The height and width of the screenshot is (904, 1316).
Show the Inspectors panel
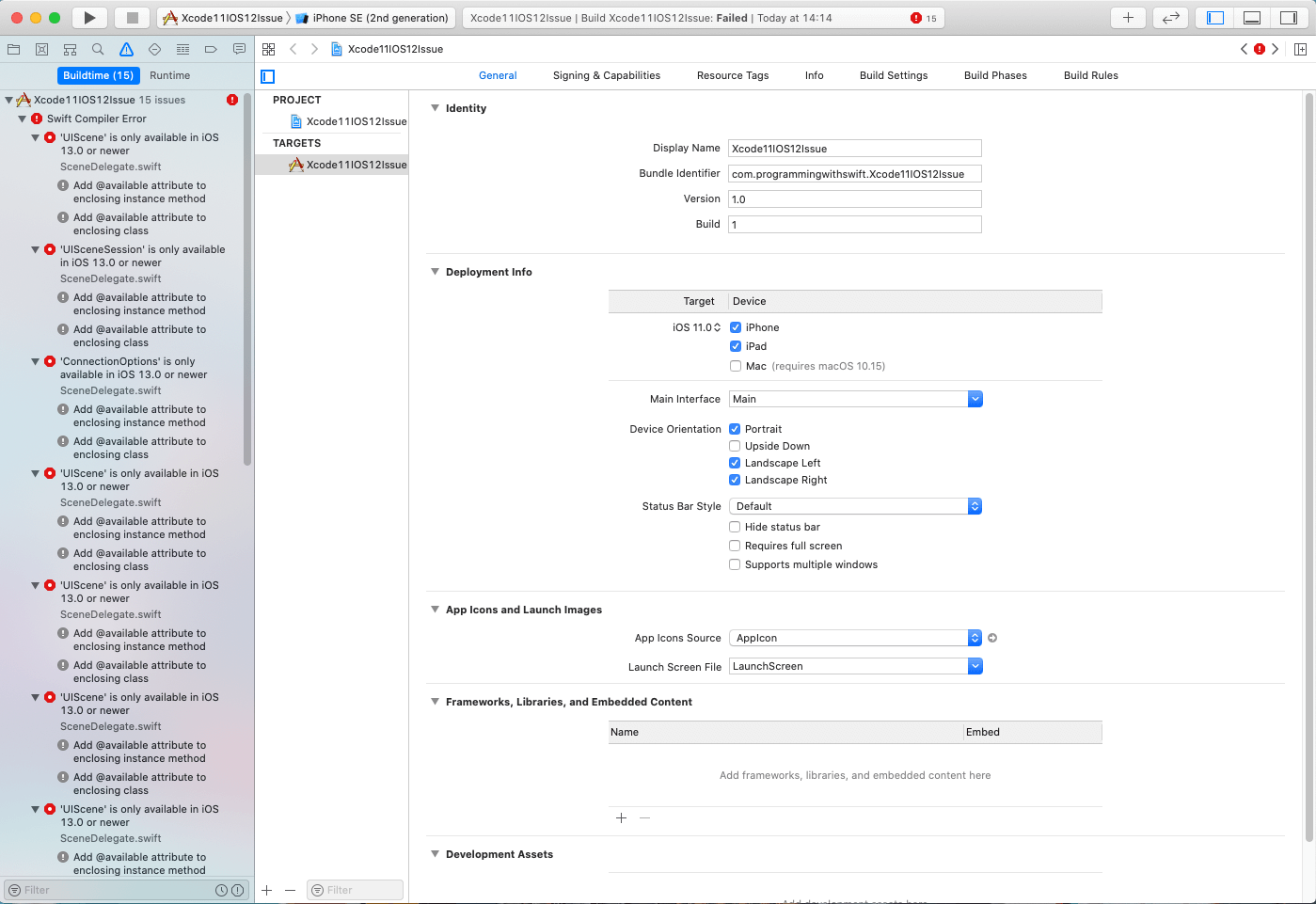[1289, 18]
